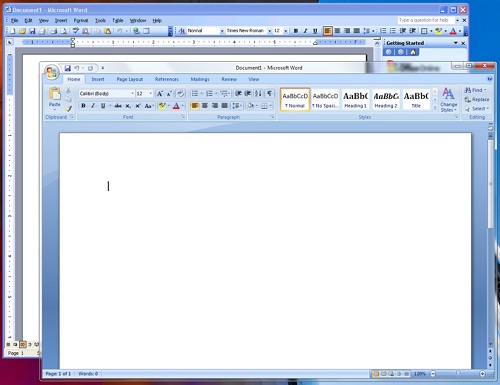
Task: Expand the Styles gallery More arrow
Action: [435, 107]
